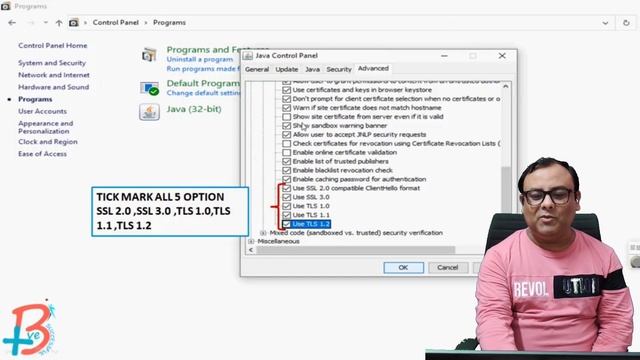Open Clock and Region category
This screenshot has width=640, height=360.
point(48,142)
